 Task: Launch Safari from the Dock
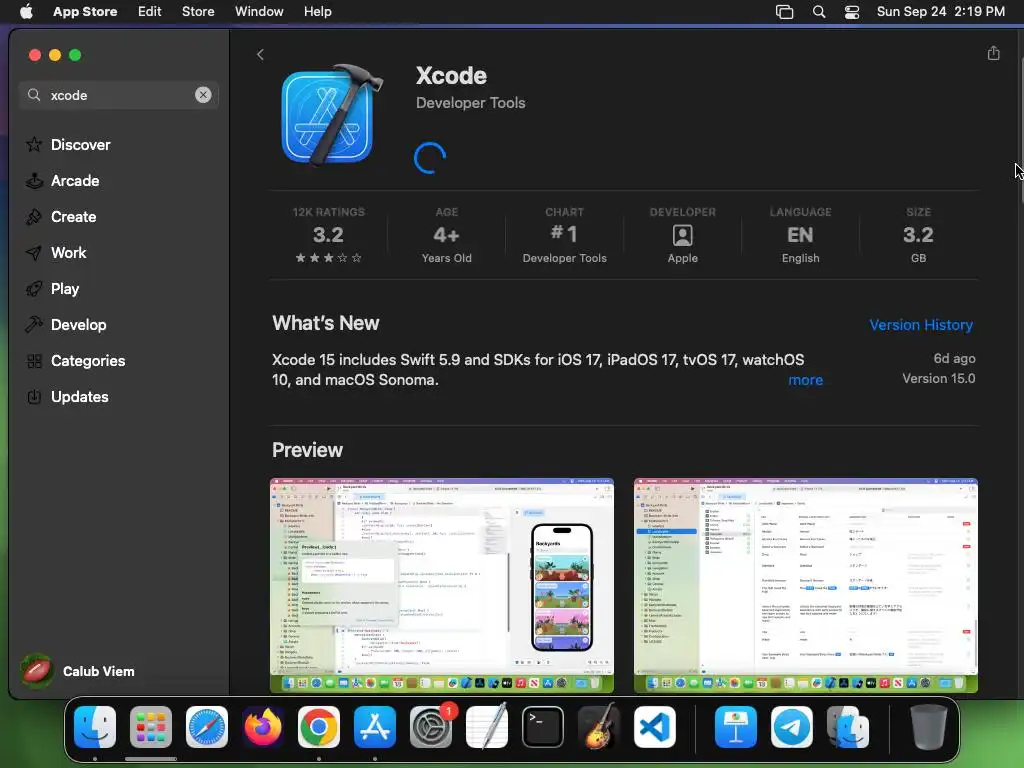click(x=207, y=726)
